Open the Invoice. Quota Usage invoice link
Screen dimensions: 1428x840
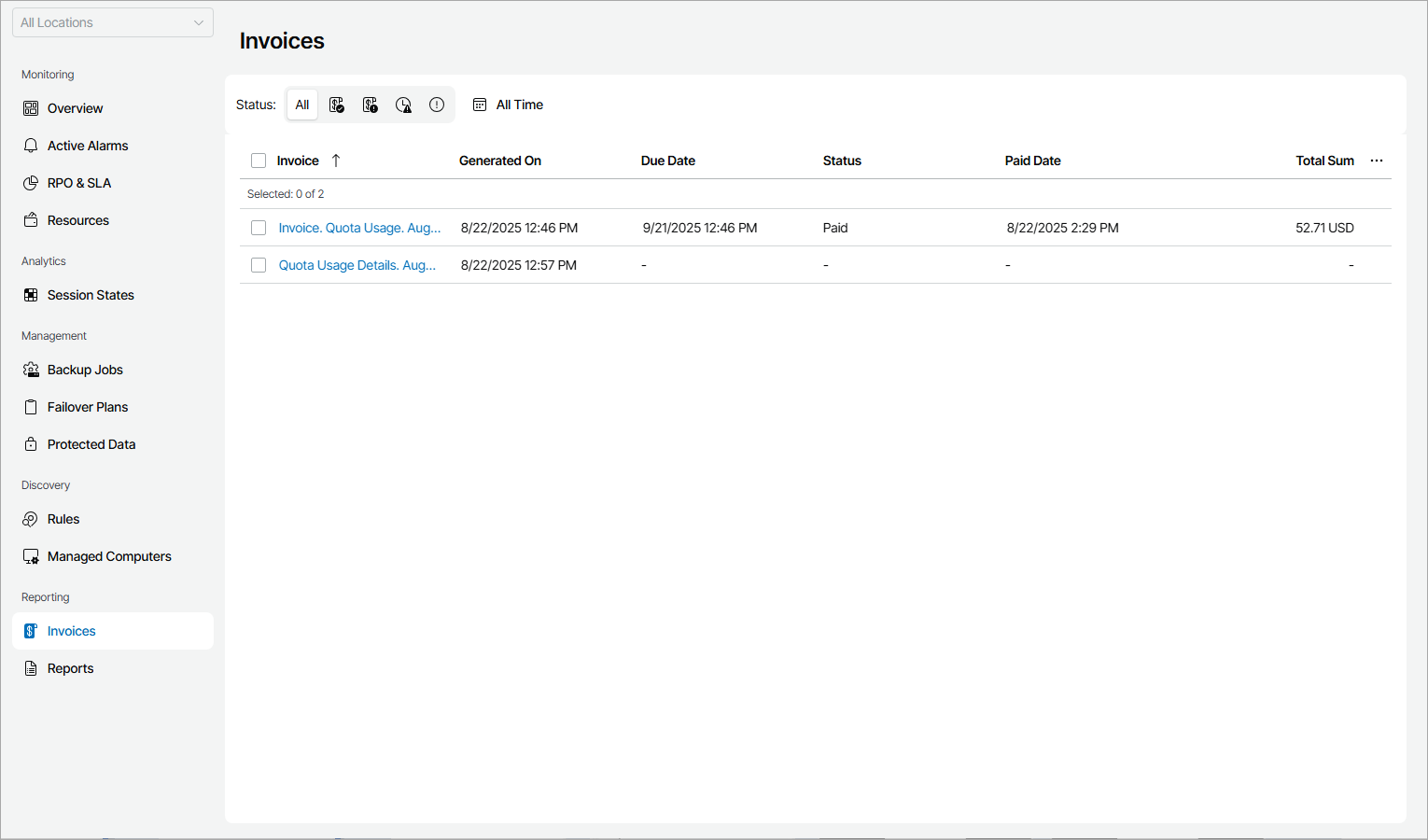(359, 227)
